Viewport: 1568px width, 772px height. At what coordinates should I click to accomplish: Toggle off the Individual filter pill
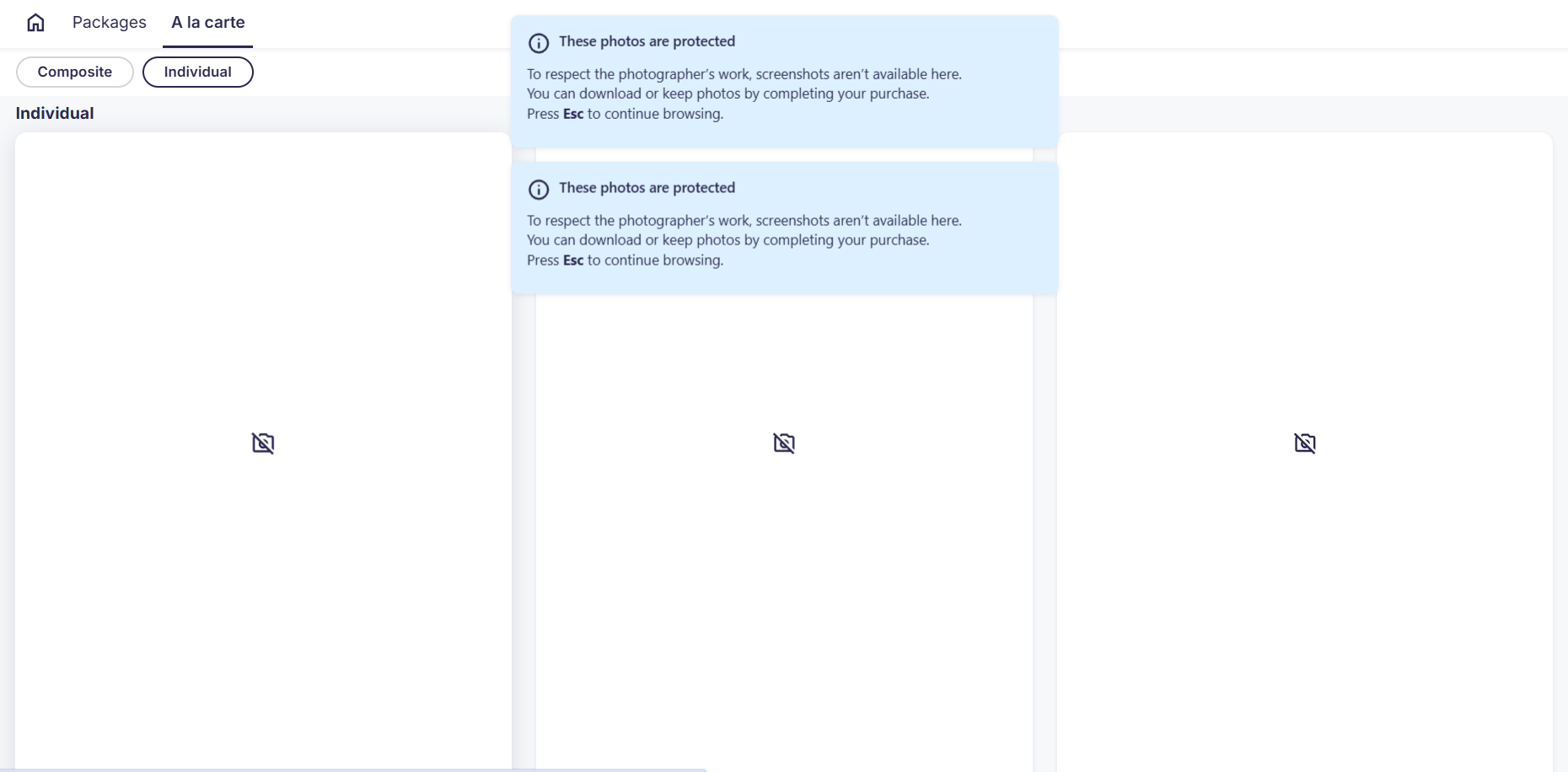tap(198, 72)
